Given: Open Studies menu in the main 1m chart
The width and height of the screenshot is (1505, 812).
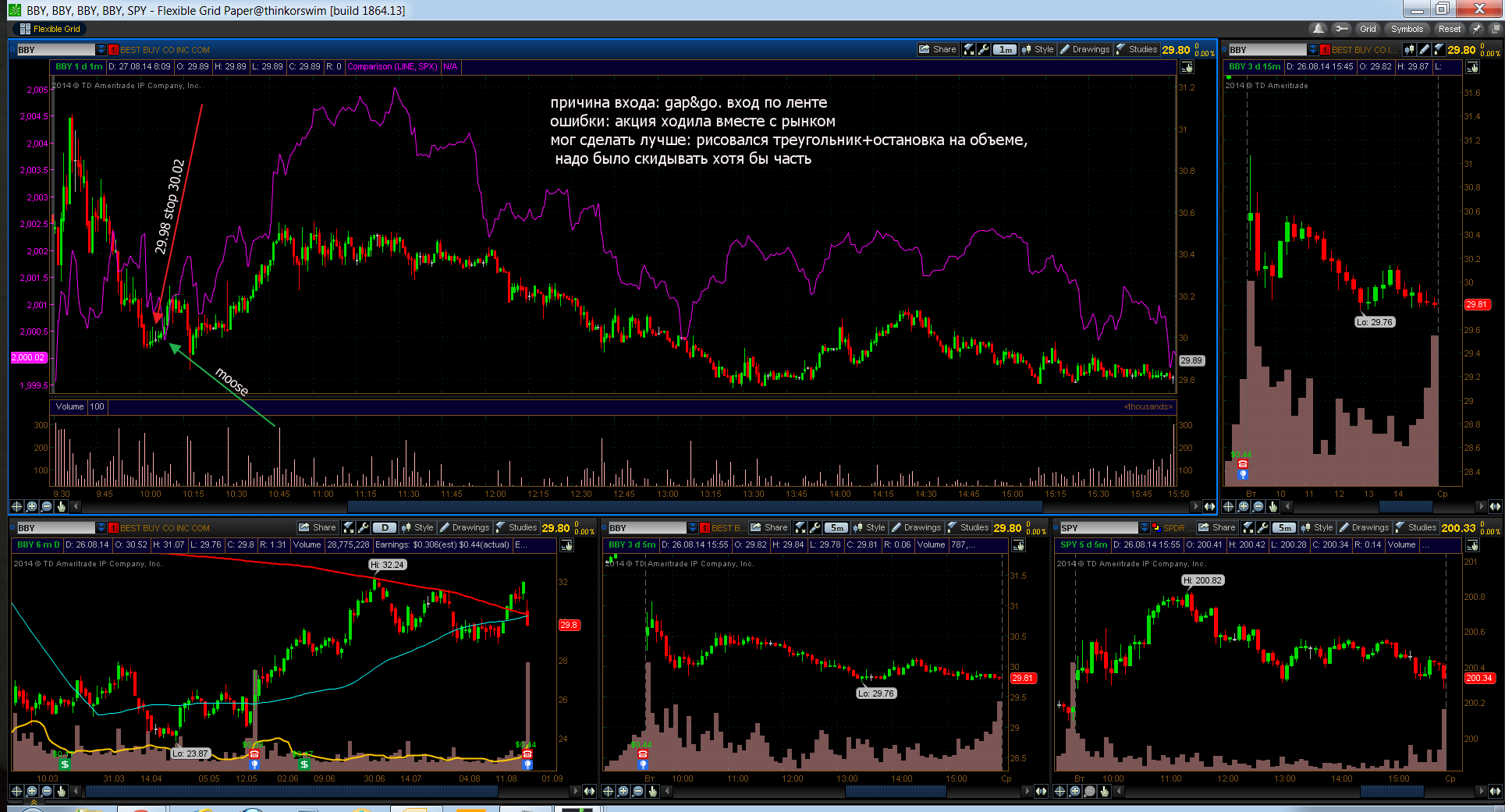Looking at the screenshot, I should pyautogui.click(x=1137, y=49).
